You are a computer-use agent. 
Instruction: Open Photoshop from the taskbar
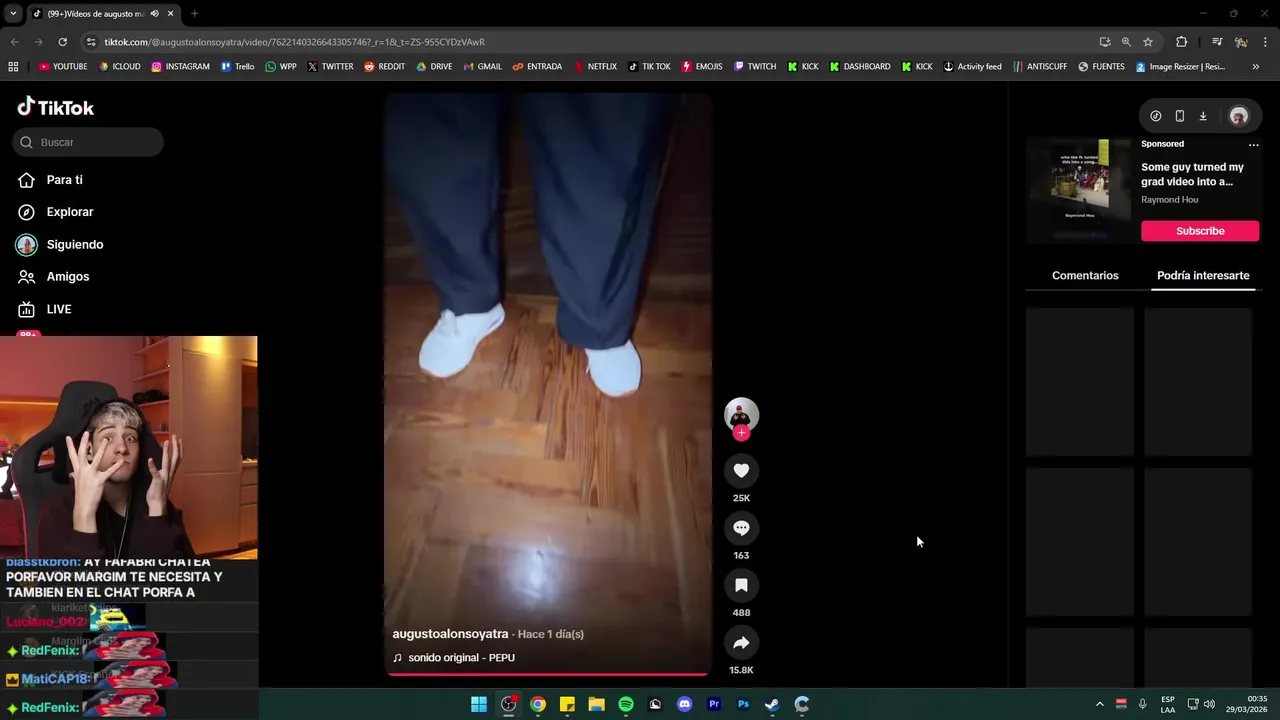[743, 704]
